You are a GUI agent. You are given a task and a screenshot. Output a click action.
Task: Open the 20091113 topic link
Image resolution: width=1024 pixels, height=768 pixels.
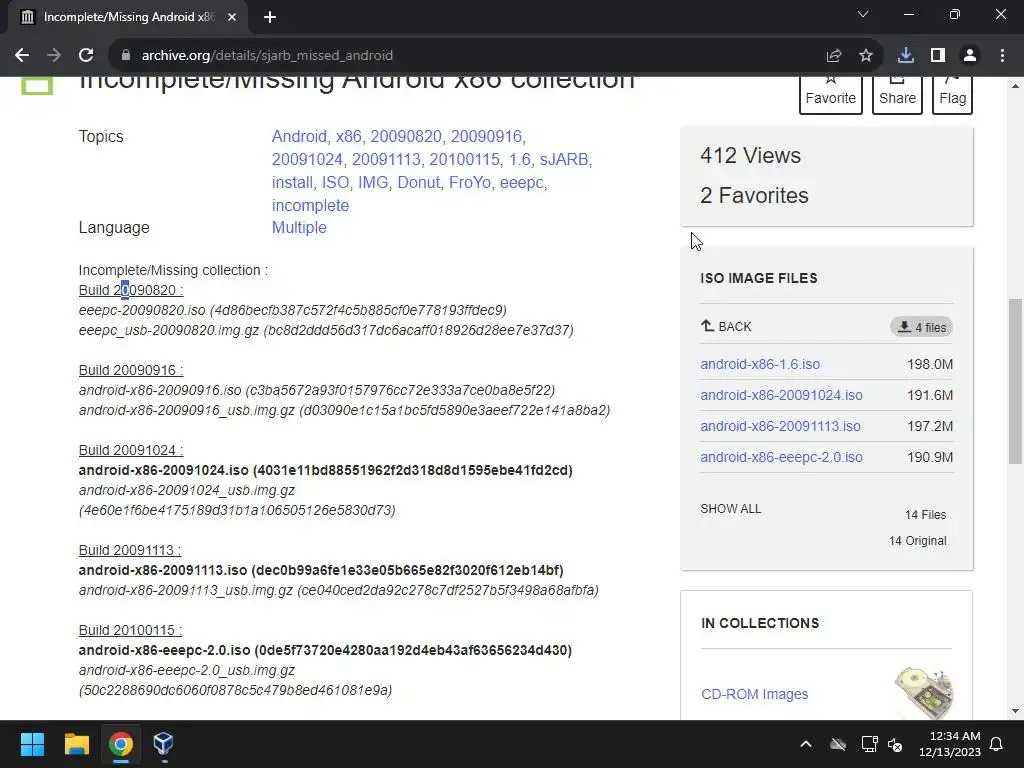point(387,159)
